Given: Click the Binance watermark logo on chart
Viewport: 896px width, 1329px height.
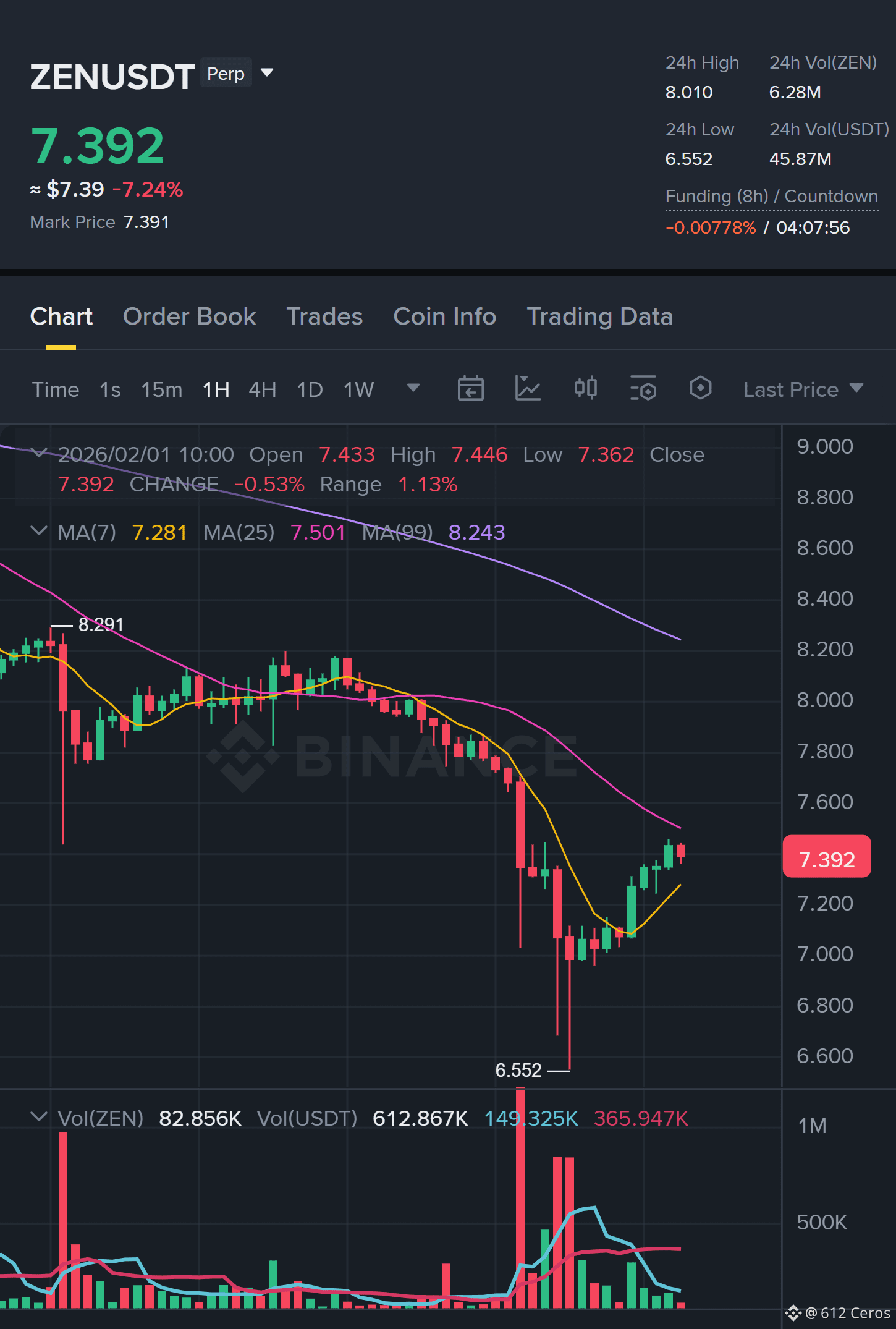Looking at the screenshot, I should (243, 755).
